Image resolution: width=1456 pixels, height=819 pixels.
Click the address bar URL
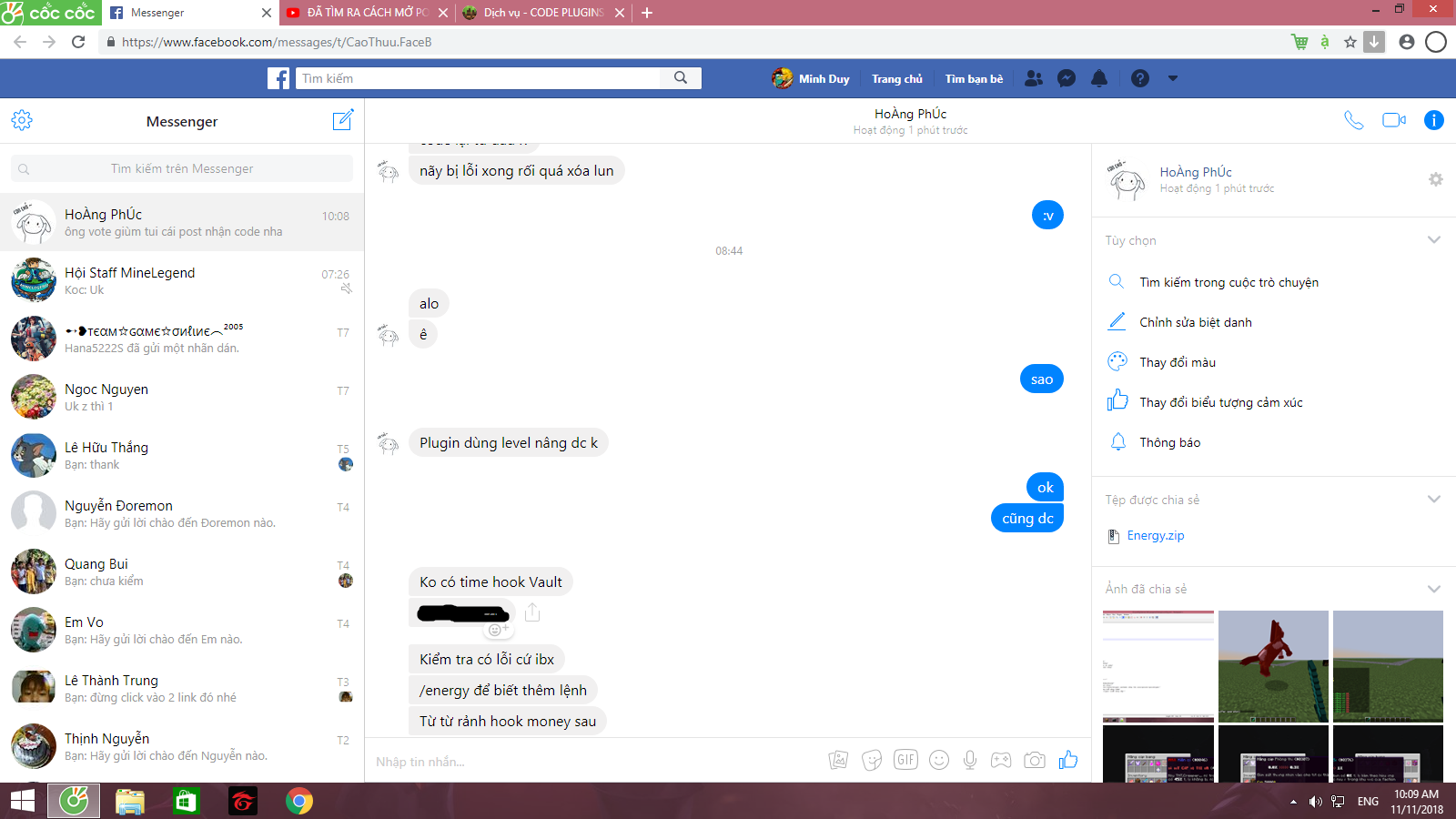(x=277, y=42)
